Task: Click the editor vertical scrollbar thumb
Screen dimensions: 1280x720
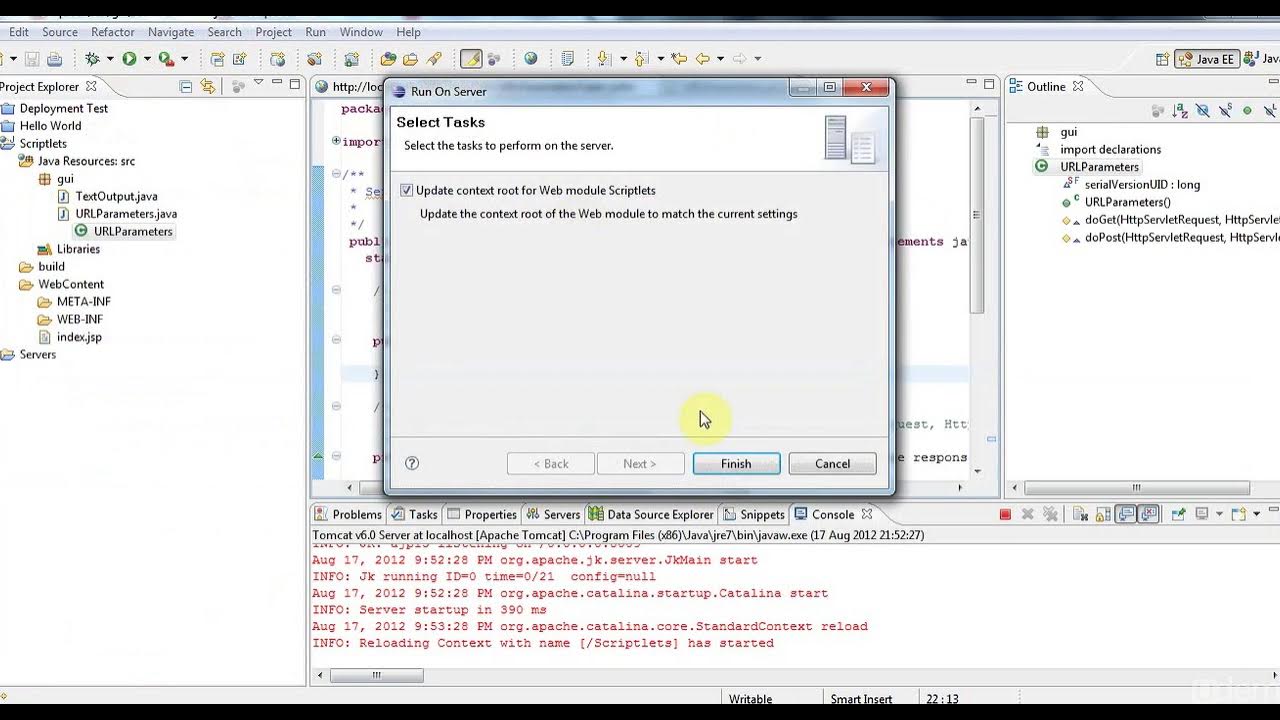Action: pos(977,215)
